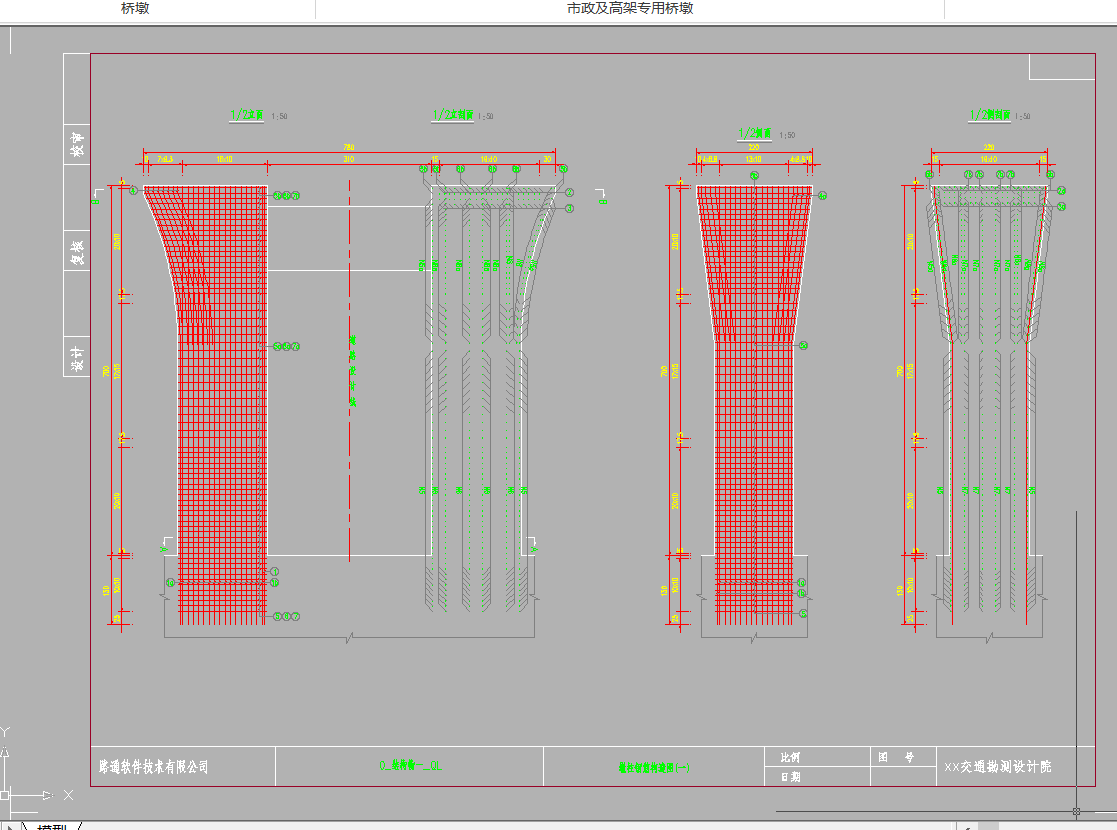Click the XX交通勘测设计院 title block text
The width and height of the screenshot is (1117, 830).
point(997,767)
